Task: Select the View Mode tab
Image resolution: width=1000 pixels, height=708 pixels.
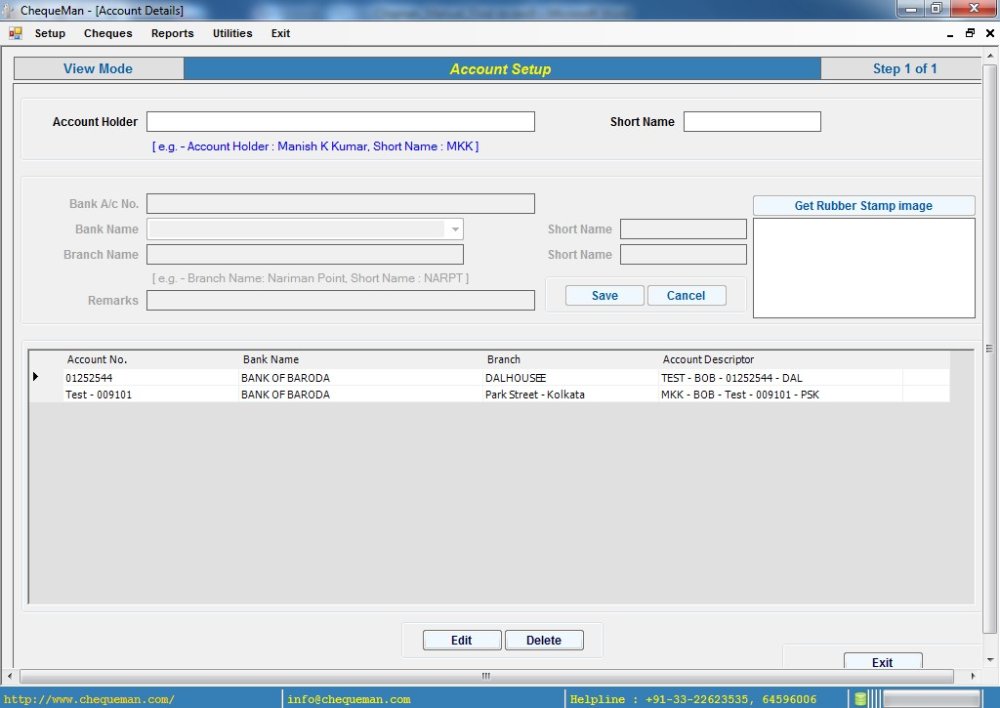Action: click(97, 68)
